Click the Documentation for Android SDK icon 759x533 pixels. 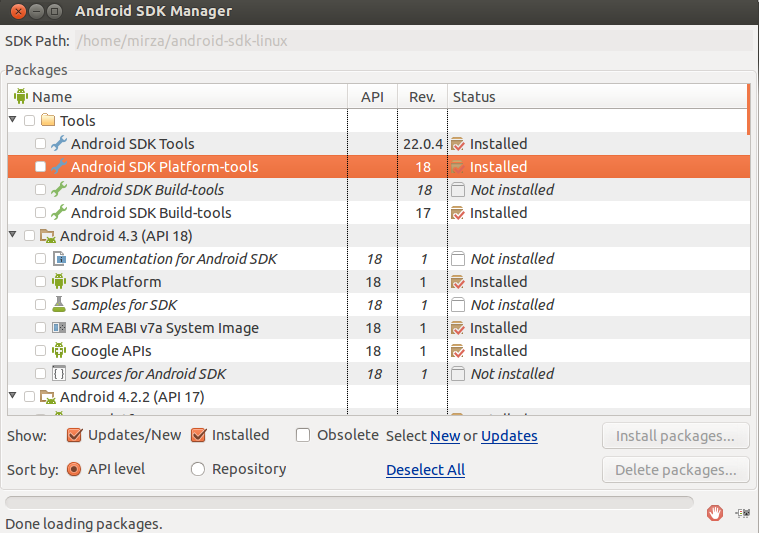point(59,259)
